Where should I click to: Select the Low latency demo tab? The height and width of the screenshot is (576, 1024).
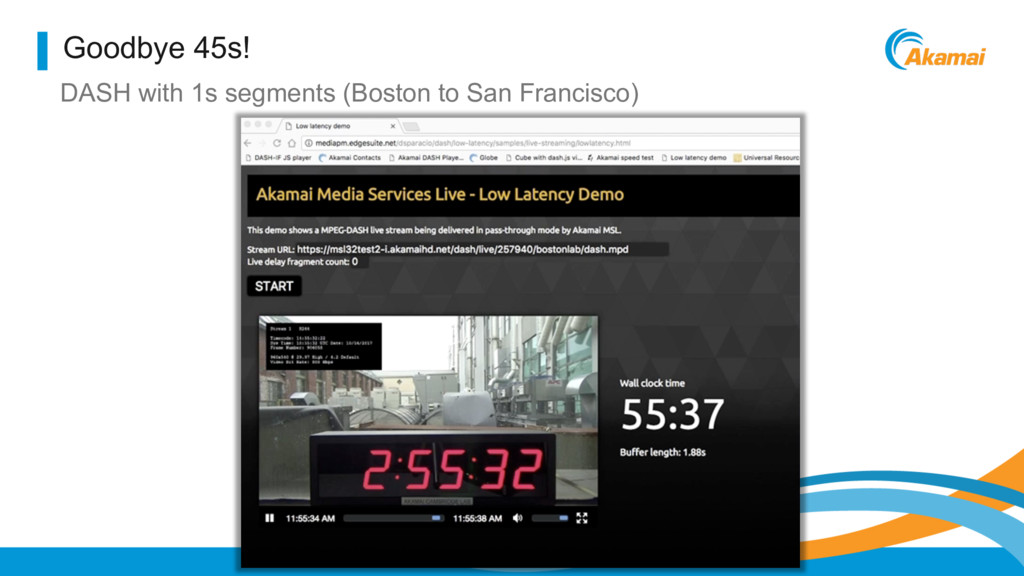[338, 126]
